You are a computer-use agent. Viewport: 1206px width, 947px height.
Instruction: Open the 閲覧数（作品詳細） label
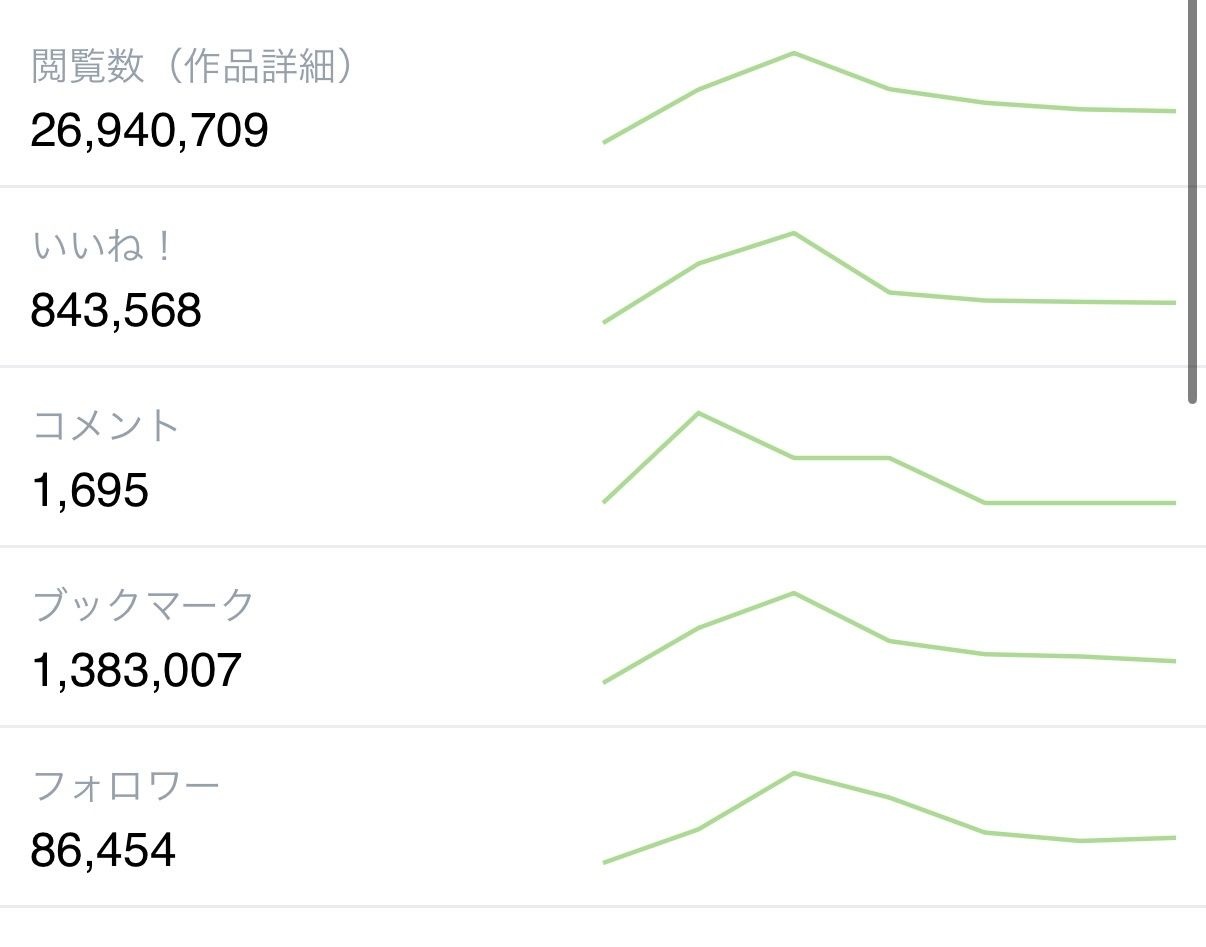point(194,67)
